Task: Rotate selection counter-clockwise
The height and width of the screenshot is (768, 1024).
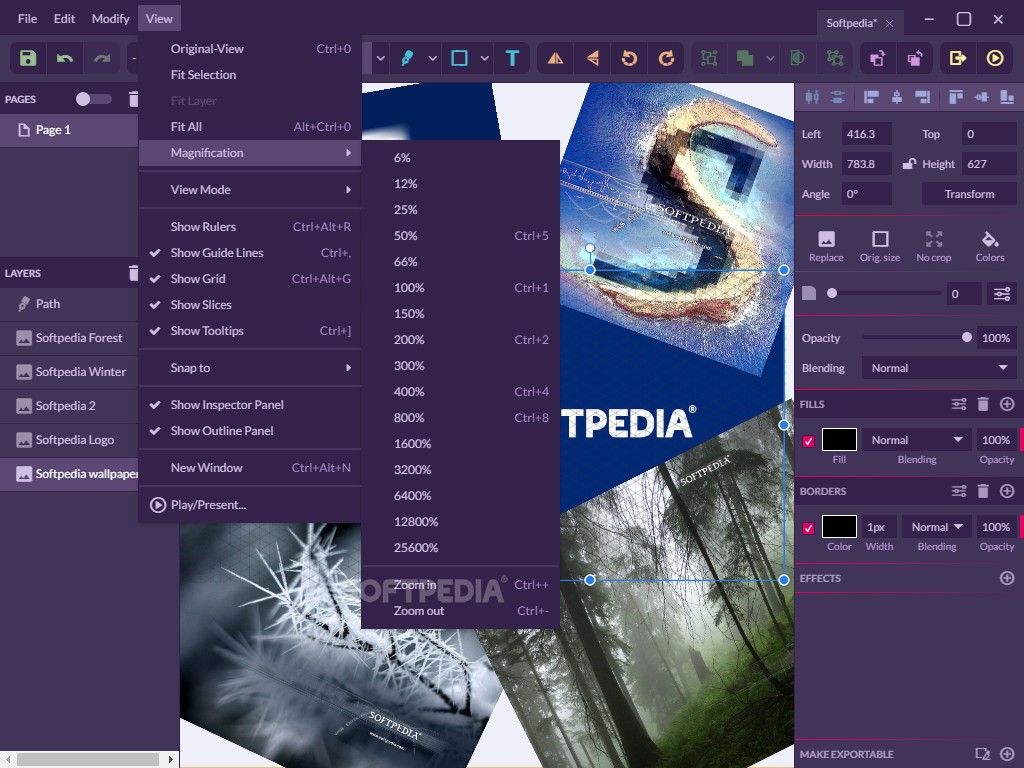Action: [630, 58]
